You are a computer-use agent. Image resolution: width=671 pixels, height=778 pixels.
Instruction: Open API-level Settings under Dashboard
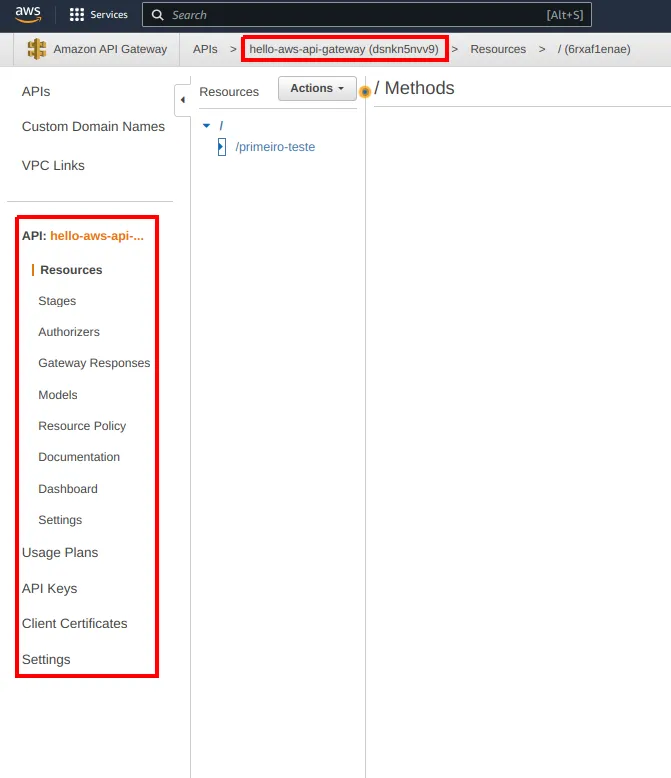60,520
